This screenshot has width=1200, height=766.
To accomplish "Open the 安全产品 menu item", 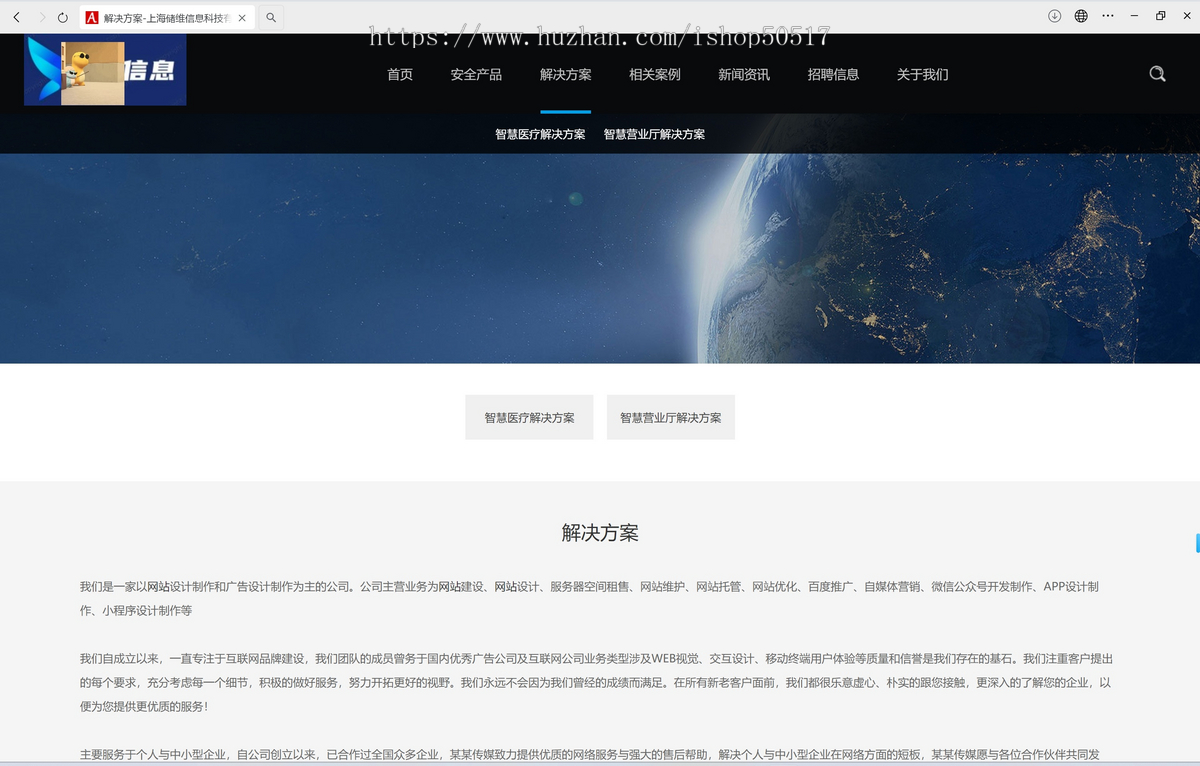I will coord(476,74).
